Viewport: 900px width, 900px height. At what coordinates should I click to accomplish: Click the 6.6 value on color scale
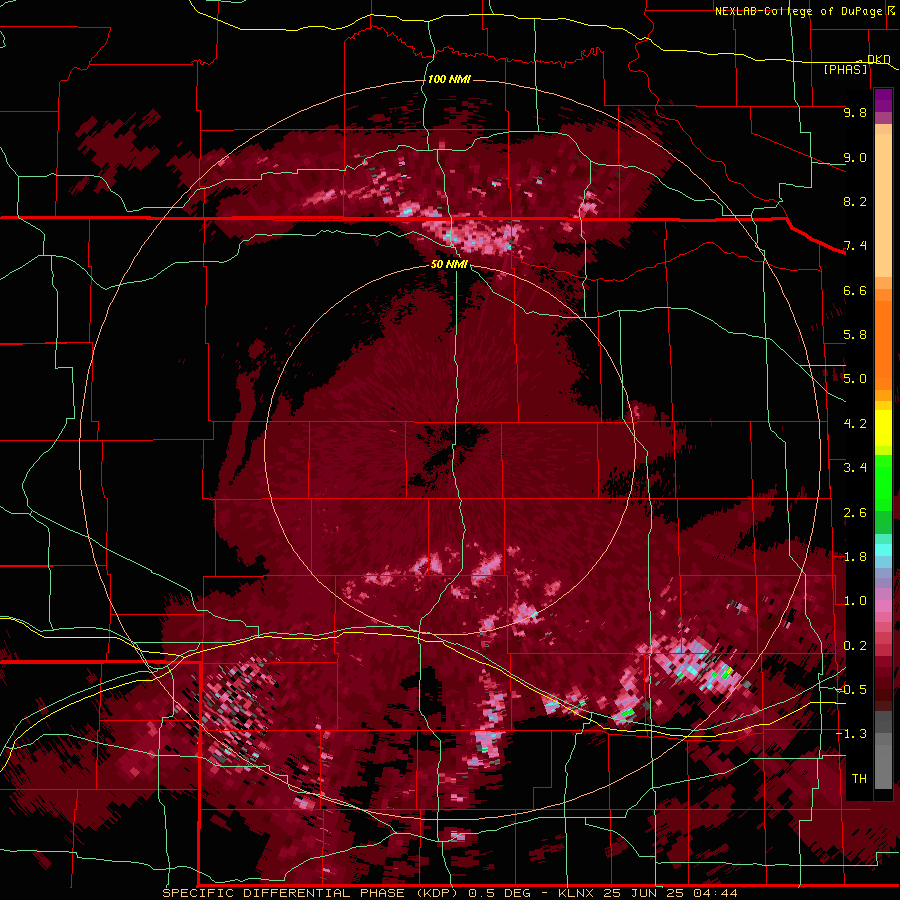point(855,290)
